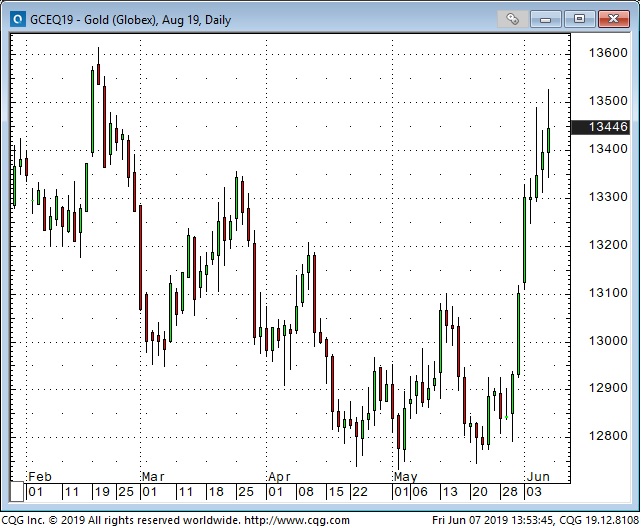Click the GCEQ19 Gold chart title text

[131, 20]
